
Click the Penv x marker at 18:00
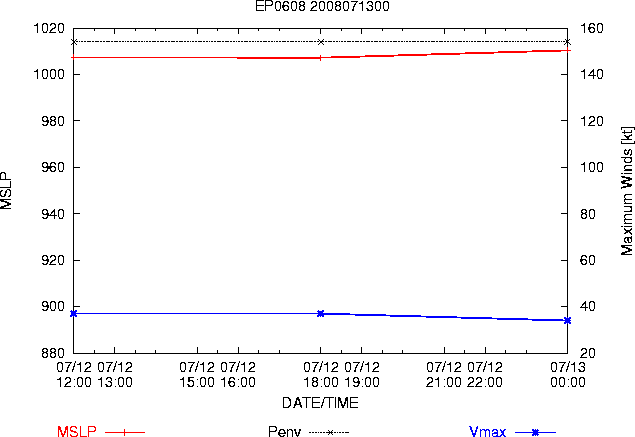click(321, 42)
